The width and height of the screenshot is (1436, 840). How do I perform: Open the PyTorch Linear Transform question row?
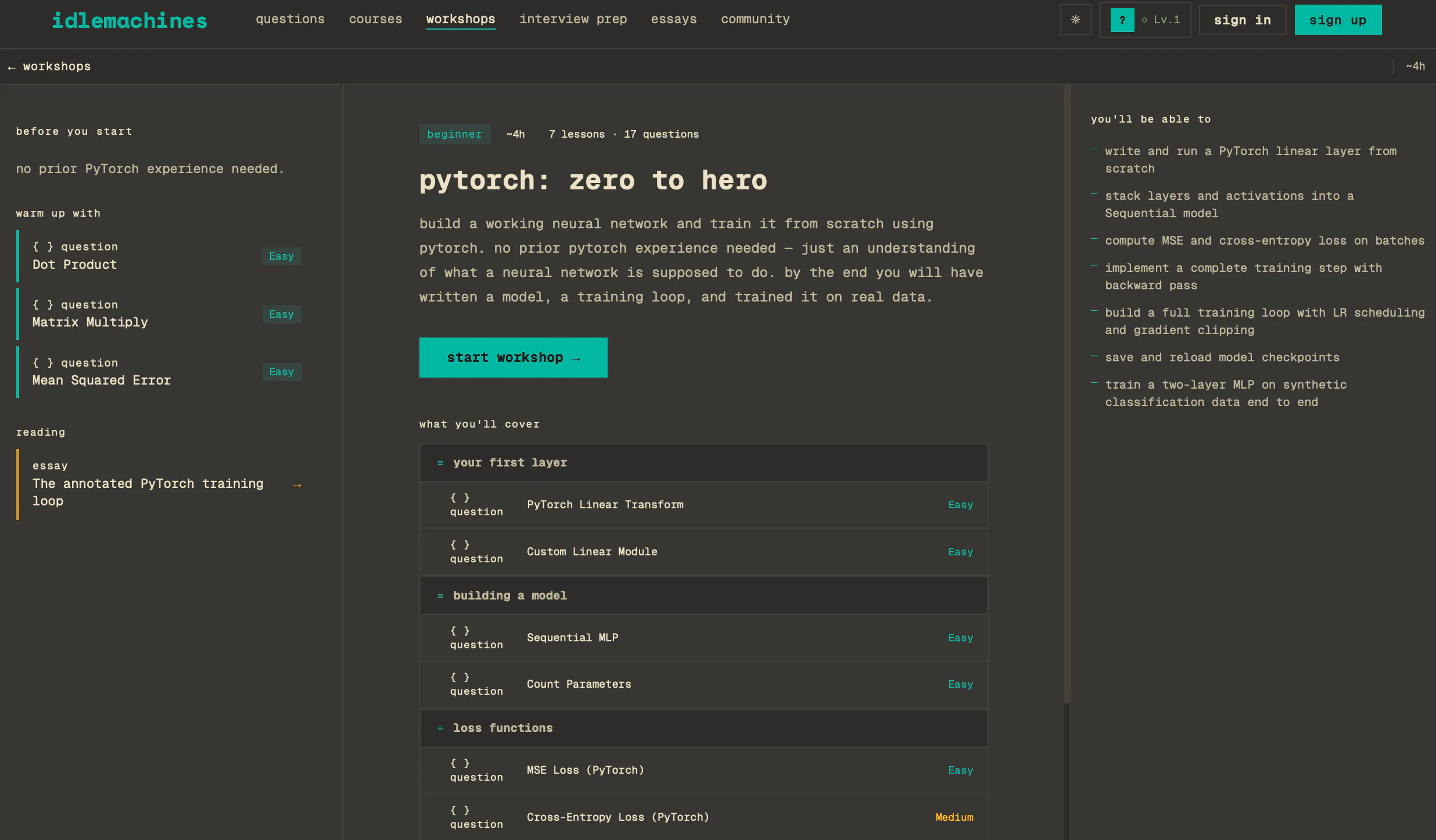703,505
